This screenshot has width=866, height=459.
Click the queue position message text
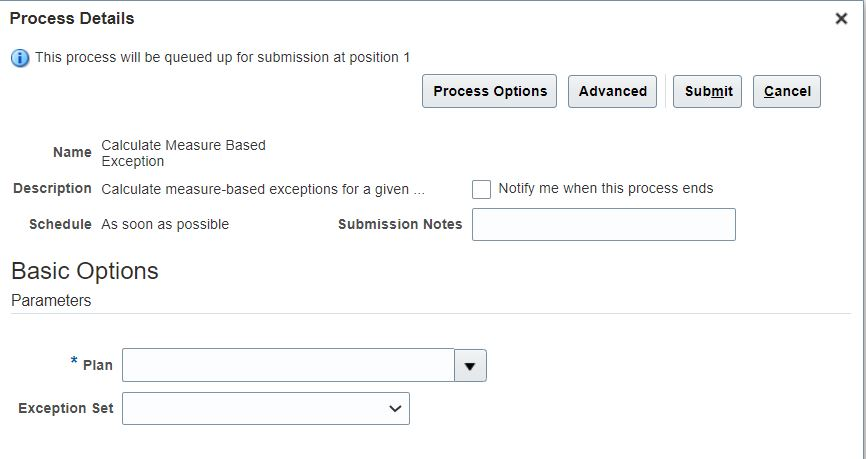[223, 57]
